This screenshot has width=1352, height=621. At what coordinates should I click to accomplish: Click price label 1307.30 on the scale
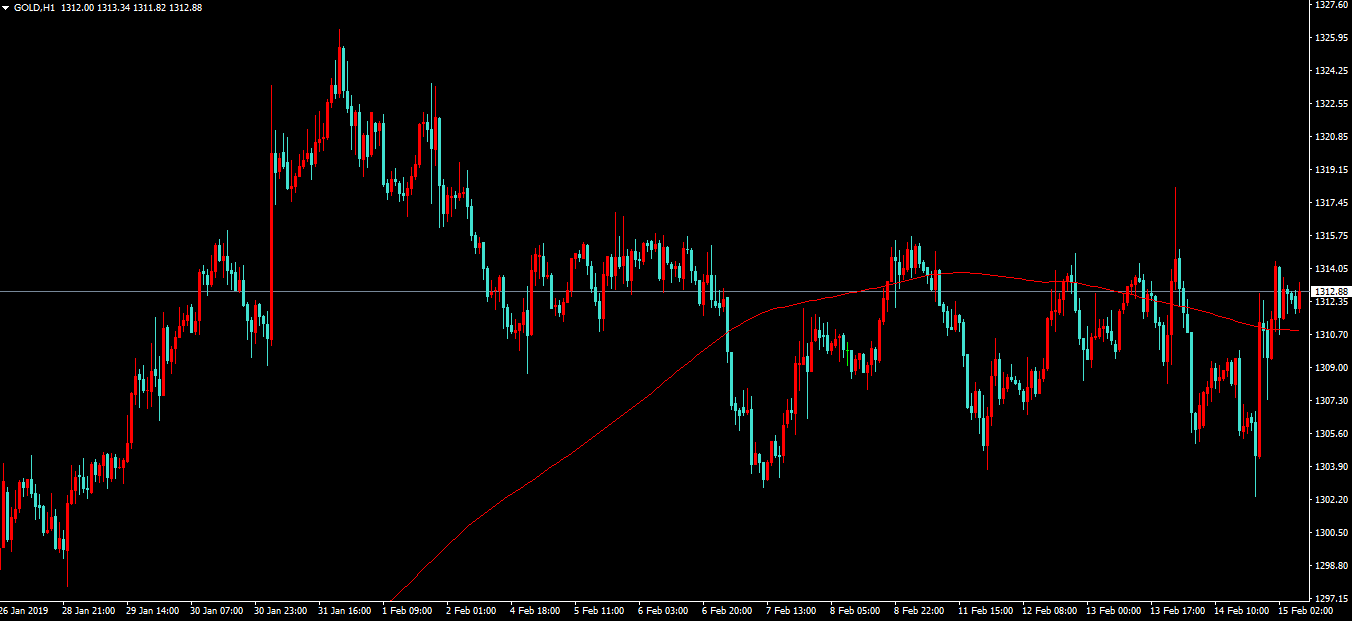point(1330,400)
